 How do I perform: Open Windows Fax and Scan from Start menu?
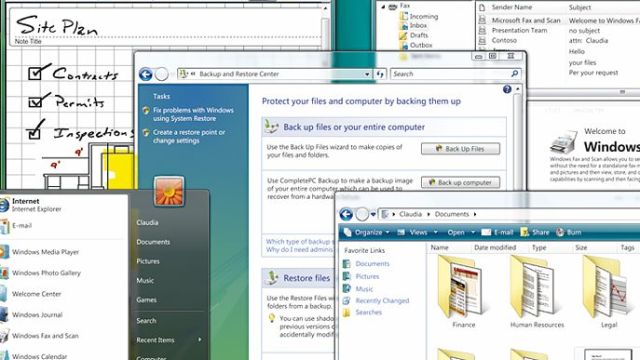coord(45,336)
